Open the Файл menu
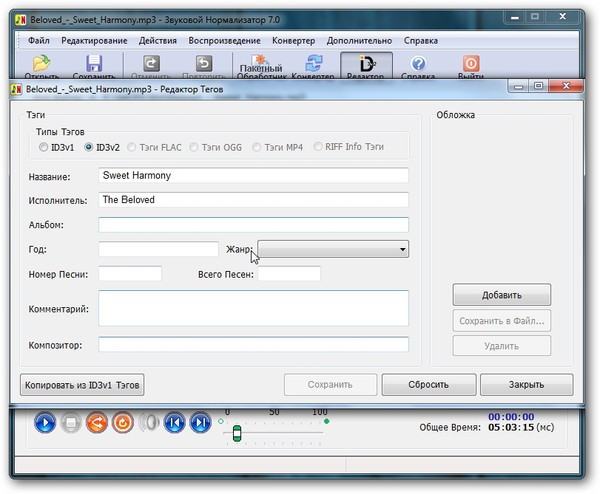 (39, 41)
